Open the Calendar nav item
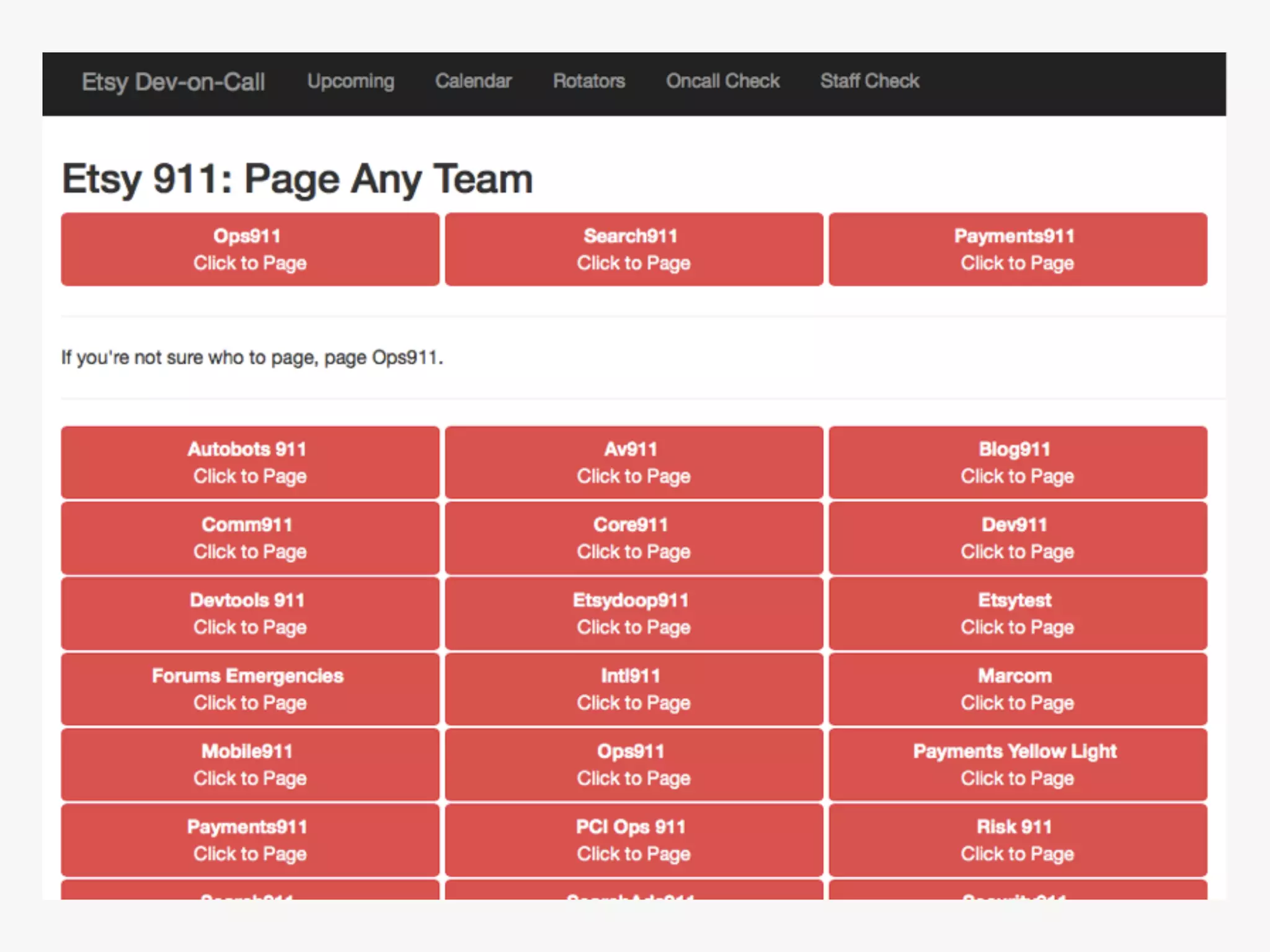Image resolution: width=1270 pixels, height=952 pixels. click(473, 81)
